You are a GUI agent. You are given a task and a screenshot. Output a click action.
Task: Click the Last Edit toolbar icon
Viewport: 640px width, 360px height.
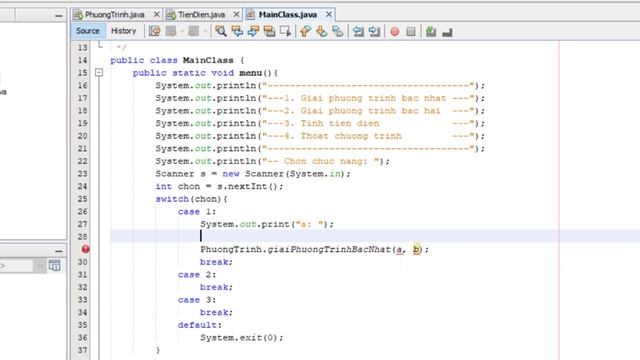(x=154, y=31)
